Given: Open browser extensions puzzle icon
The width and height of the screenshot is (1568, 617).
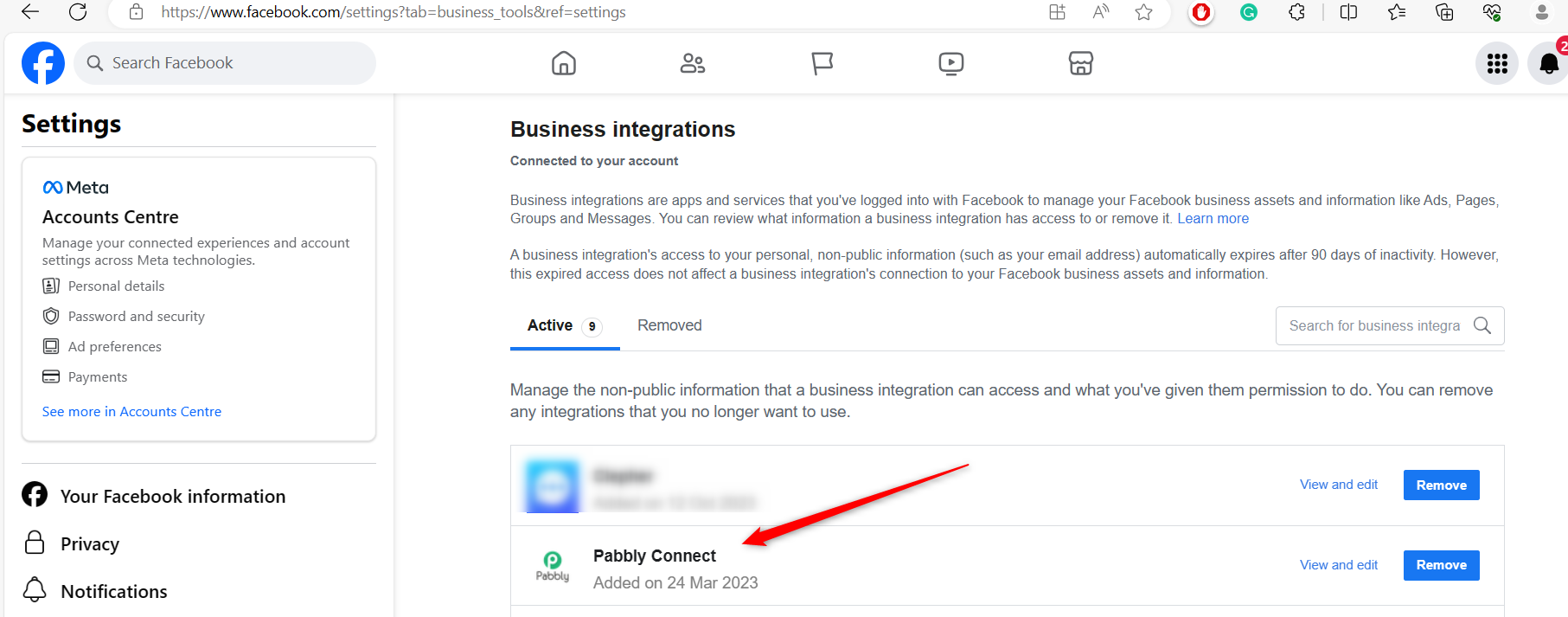Looking at the screenshot, I should point(1296,12).
